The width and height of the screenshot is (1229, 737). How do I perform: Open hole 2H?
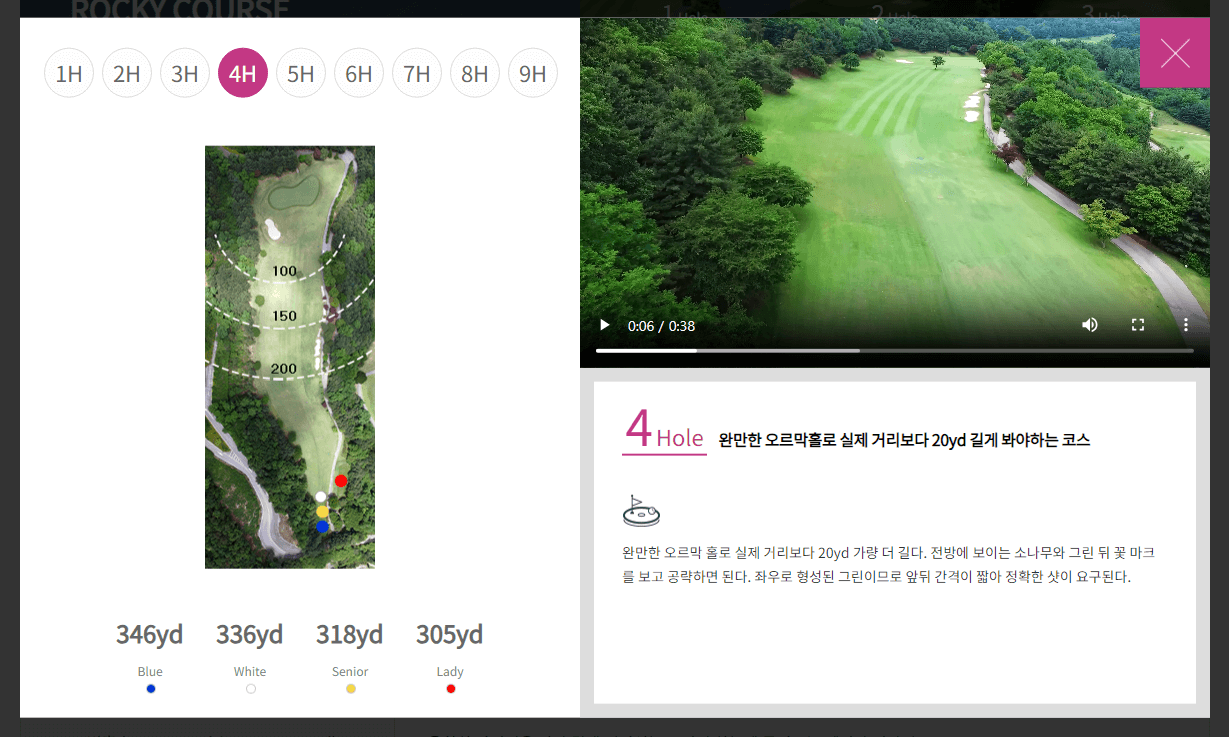(127, 72)
